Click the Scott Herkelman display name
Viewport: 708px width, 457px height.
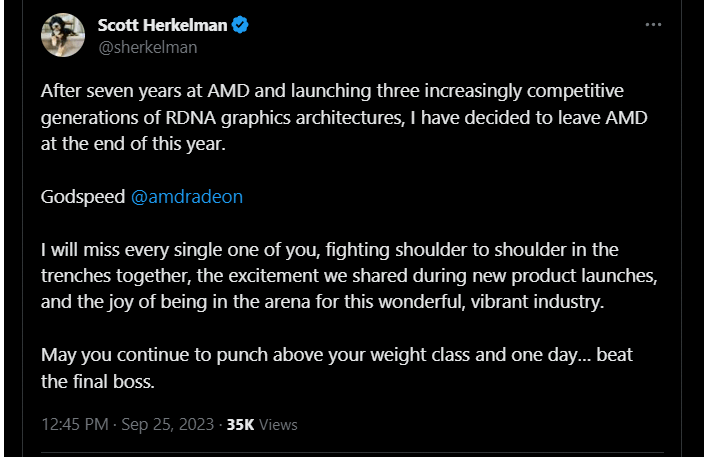coord(163,25)
